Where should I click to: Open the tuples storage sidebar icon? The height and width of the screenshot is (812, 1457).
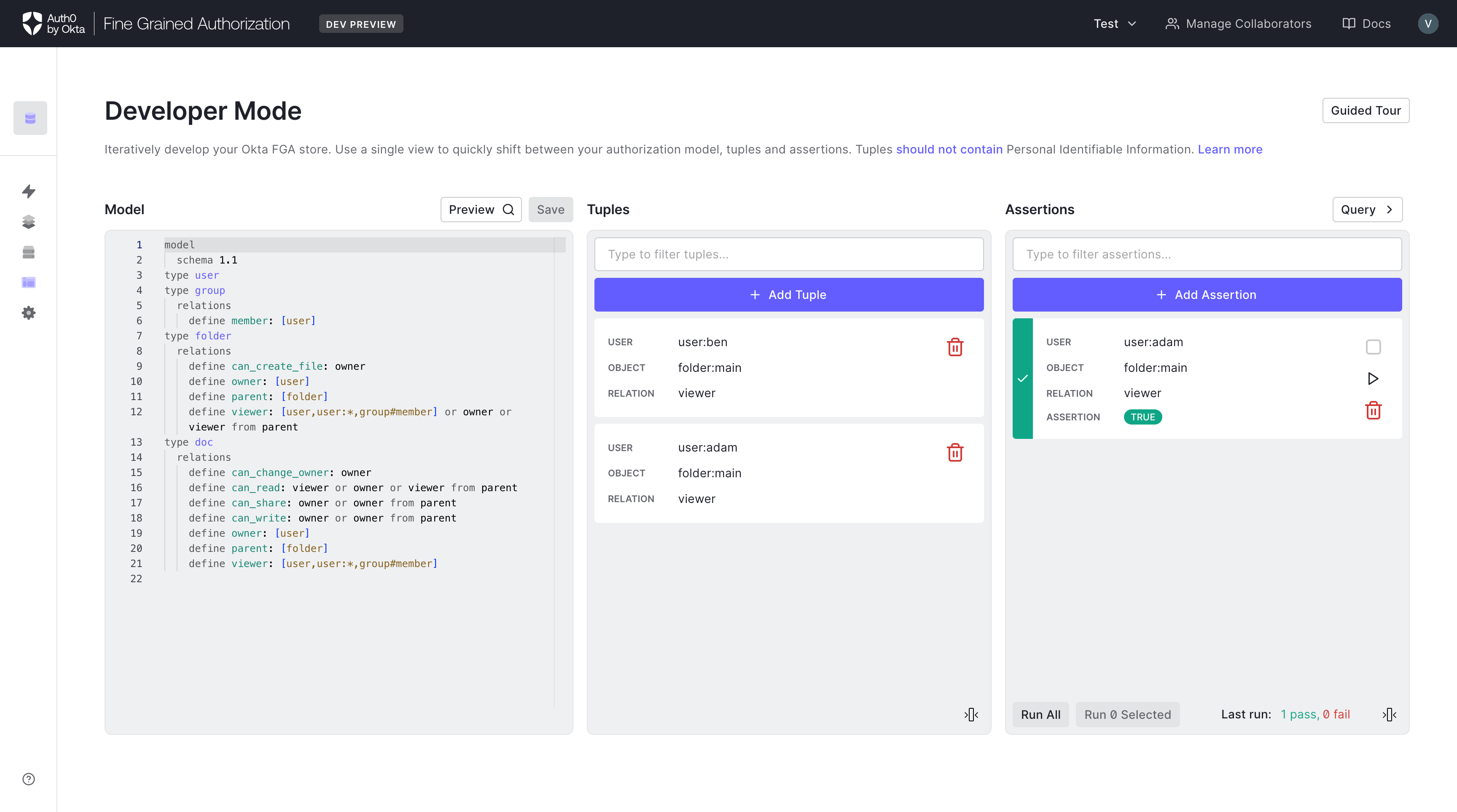pyautogui.click(x=29, y=252)
